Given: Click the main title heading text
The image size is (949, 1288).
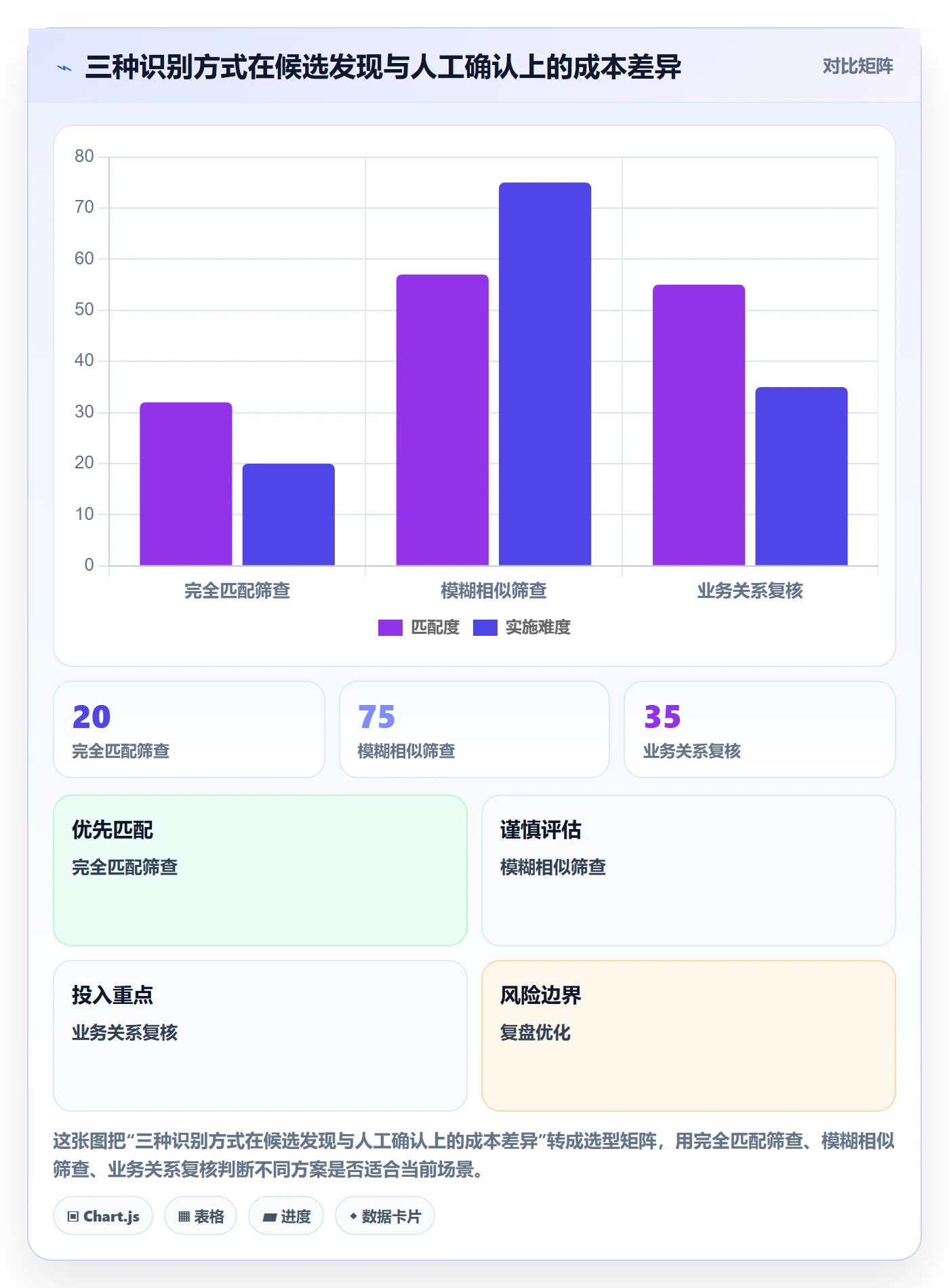Looking at the screenshot, I should 383,67.
